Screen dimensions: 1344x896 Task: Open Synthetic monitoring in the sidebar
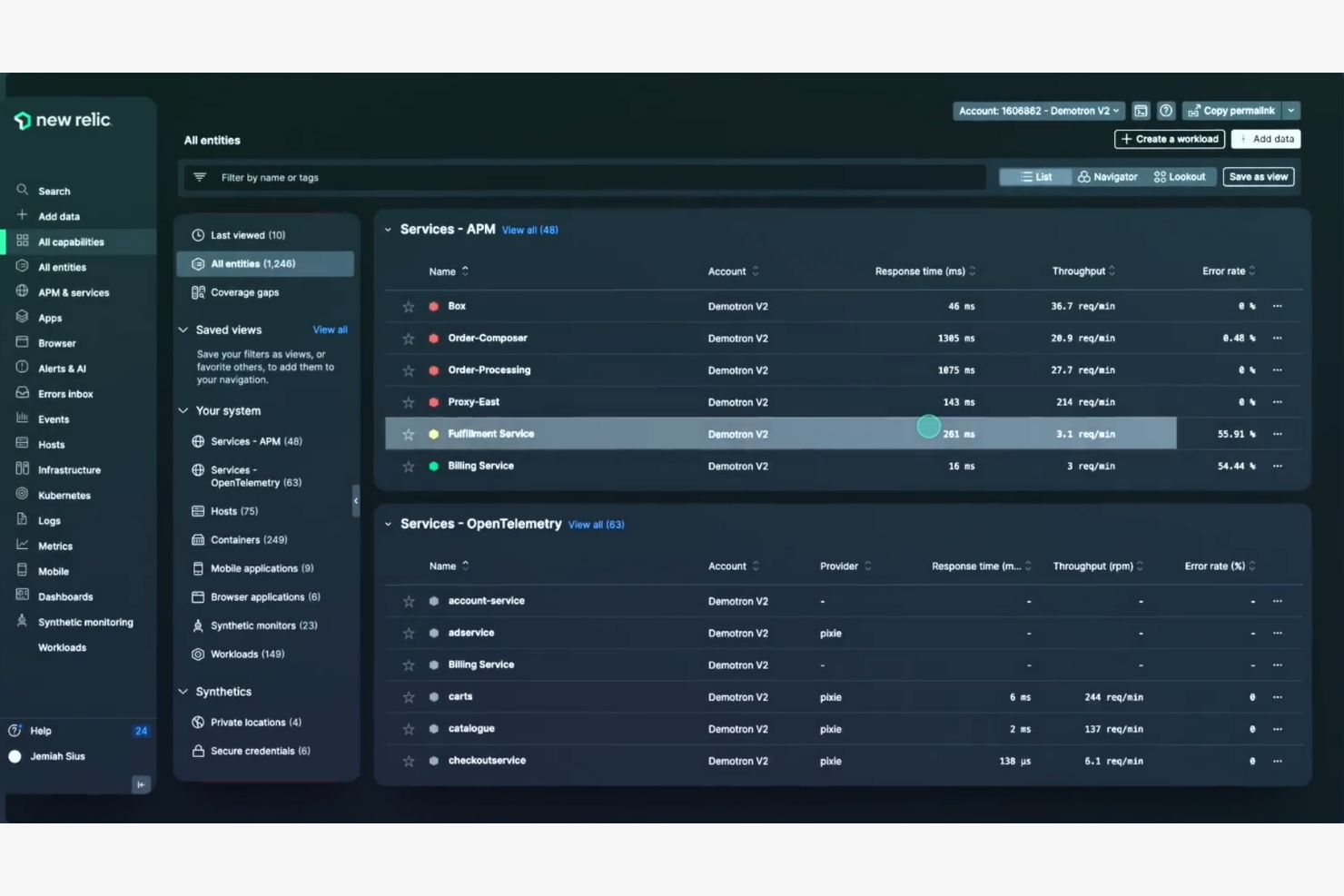pyautogui.click(x=84, y=622)
